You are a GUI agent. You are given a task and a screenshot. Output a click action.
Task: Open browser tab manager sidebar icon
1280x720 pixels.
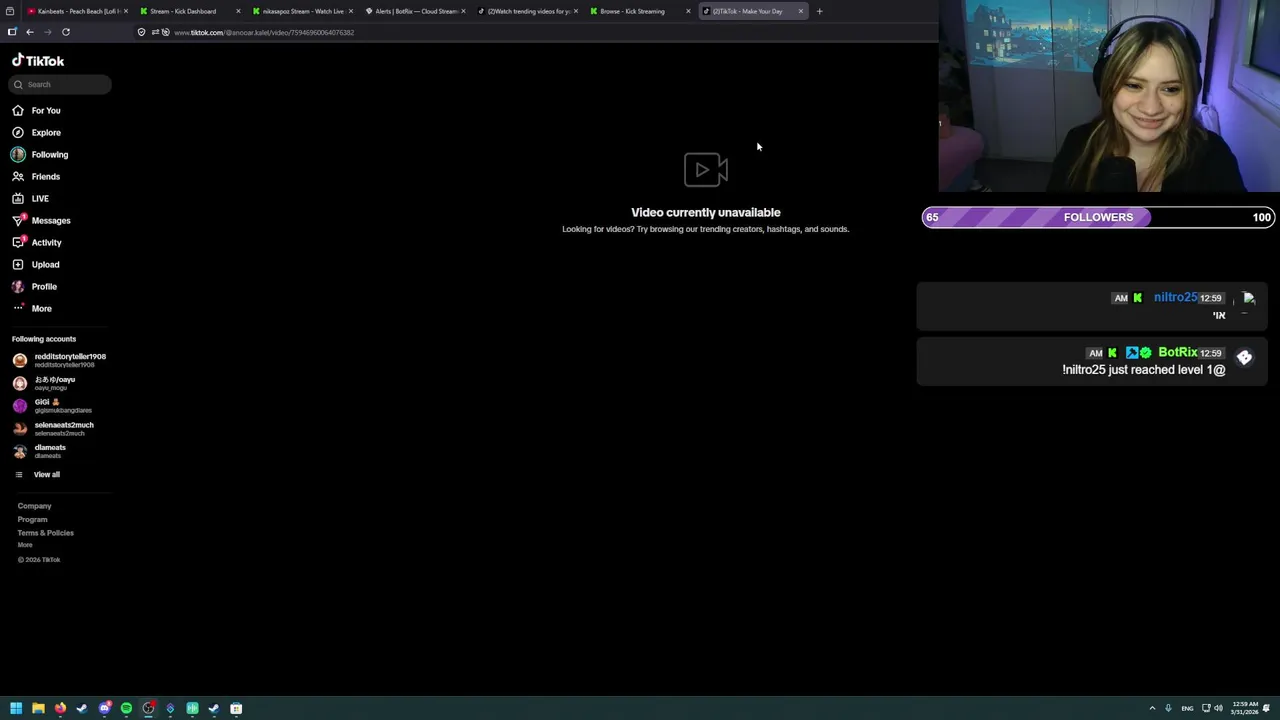[x=12, y=32]
